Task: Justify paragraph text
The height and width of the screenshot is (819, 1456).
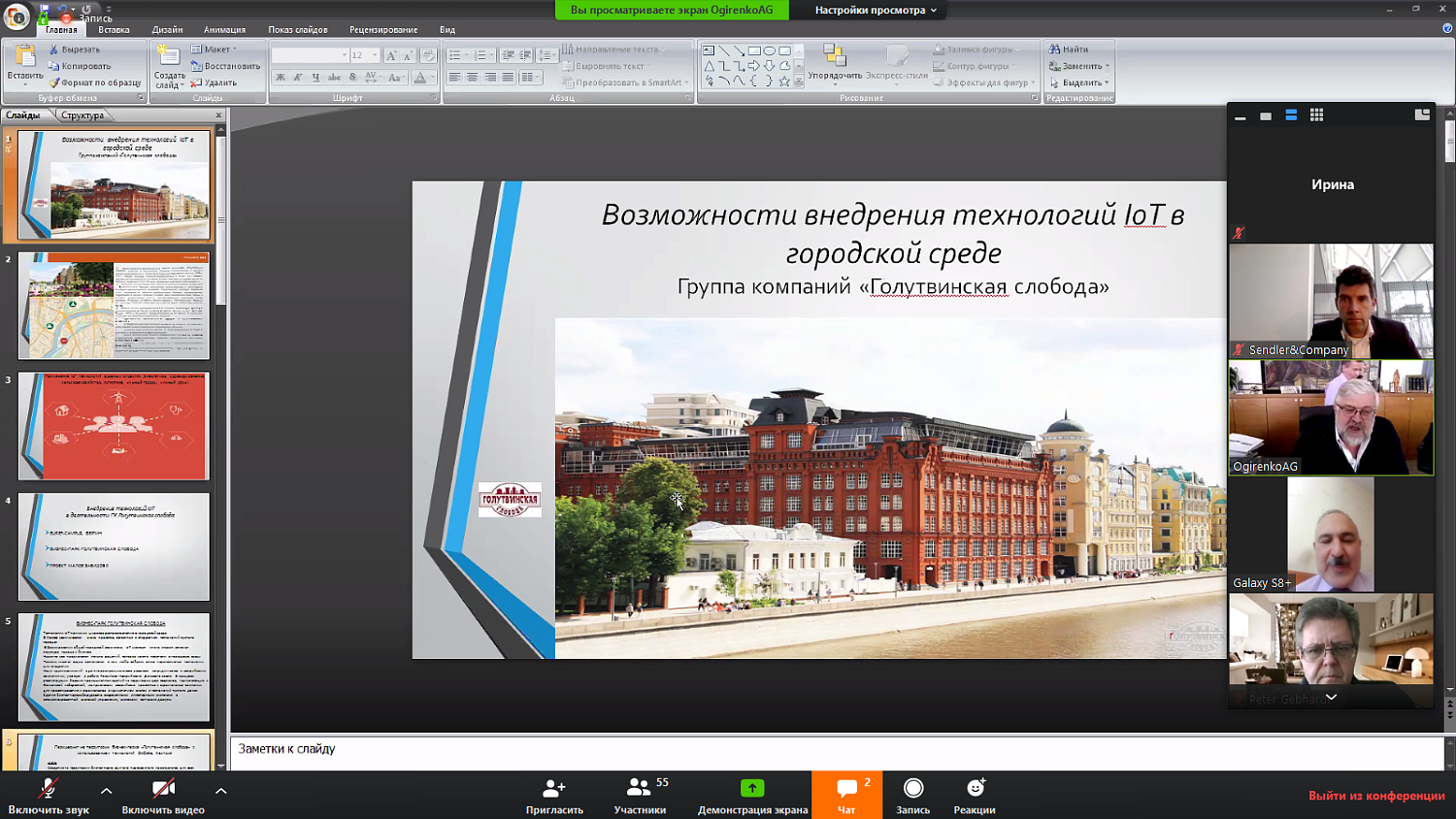Action: (x=508, y=78)
